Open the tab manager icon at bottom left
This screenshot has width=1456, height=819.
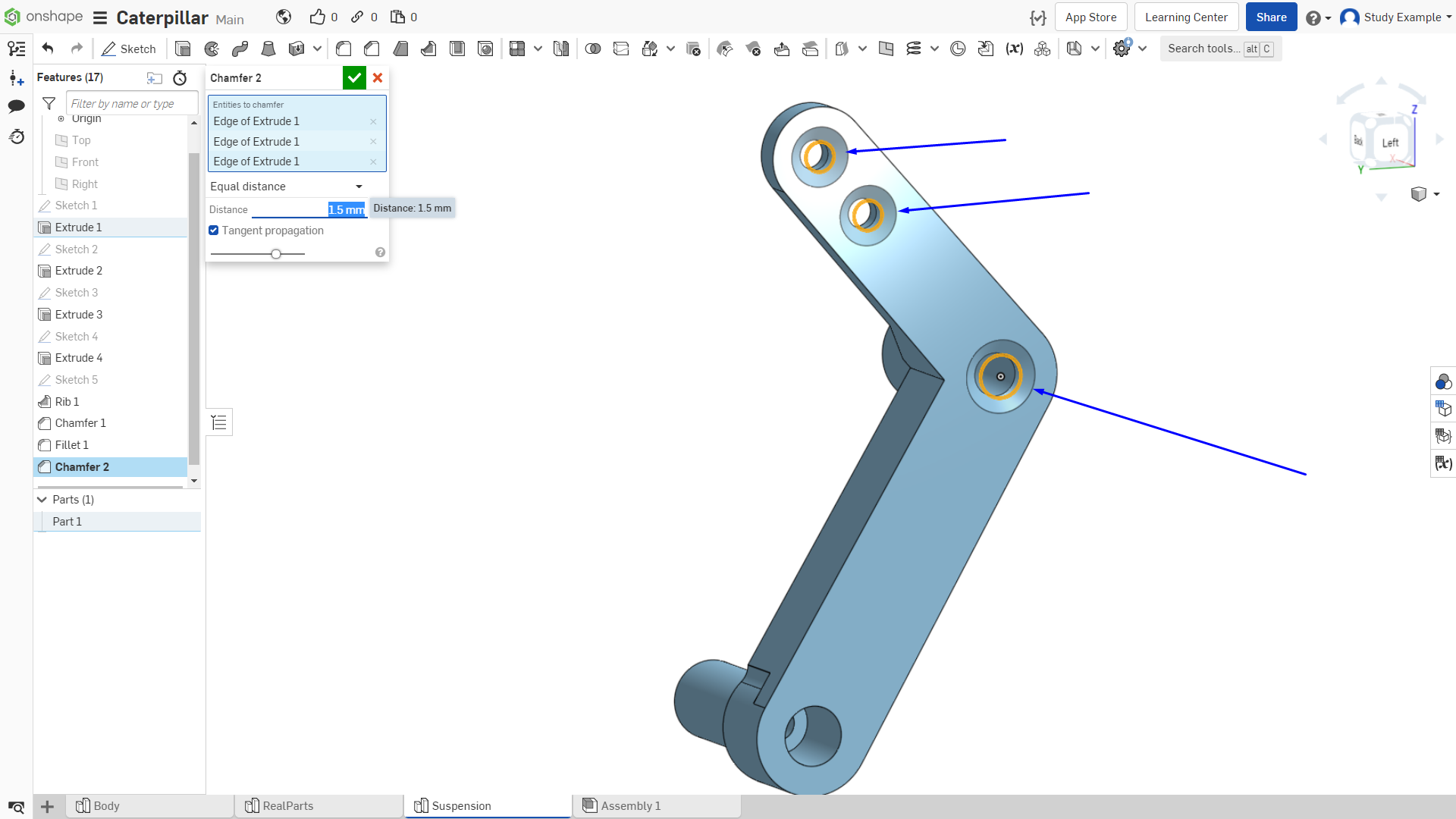pos(17,806)
